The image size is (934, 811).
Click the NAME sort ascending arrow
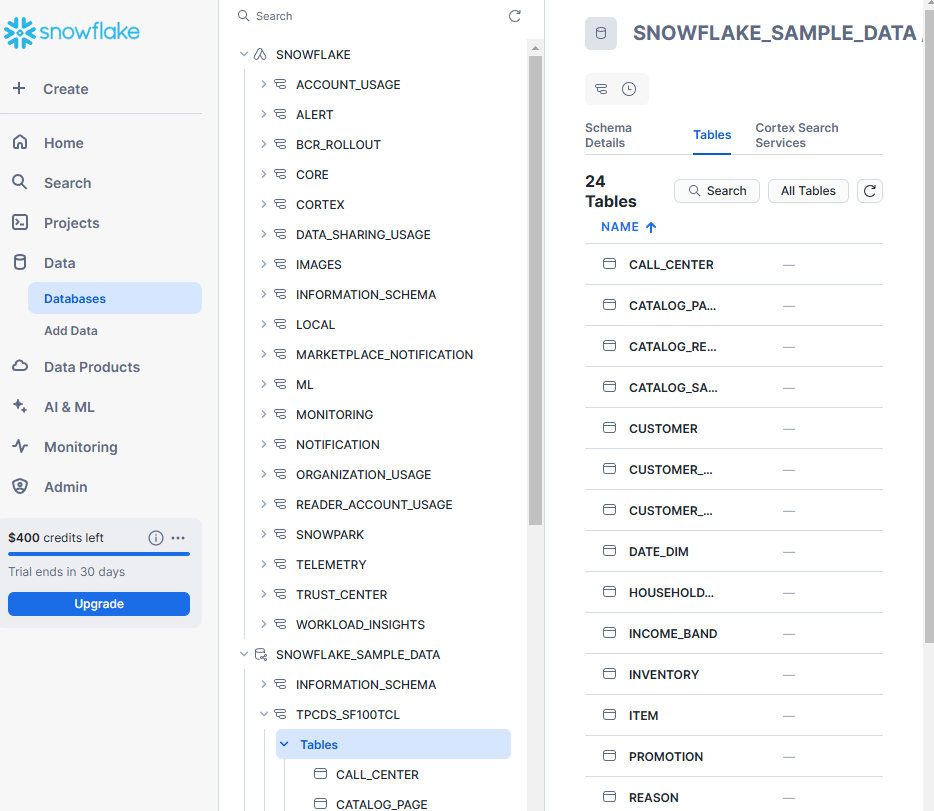(651, 227)
